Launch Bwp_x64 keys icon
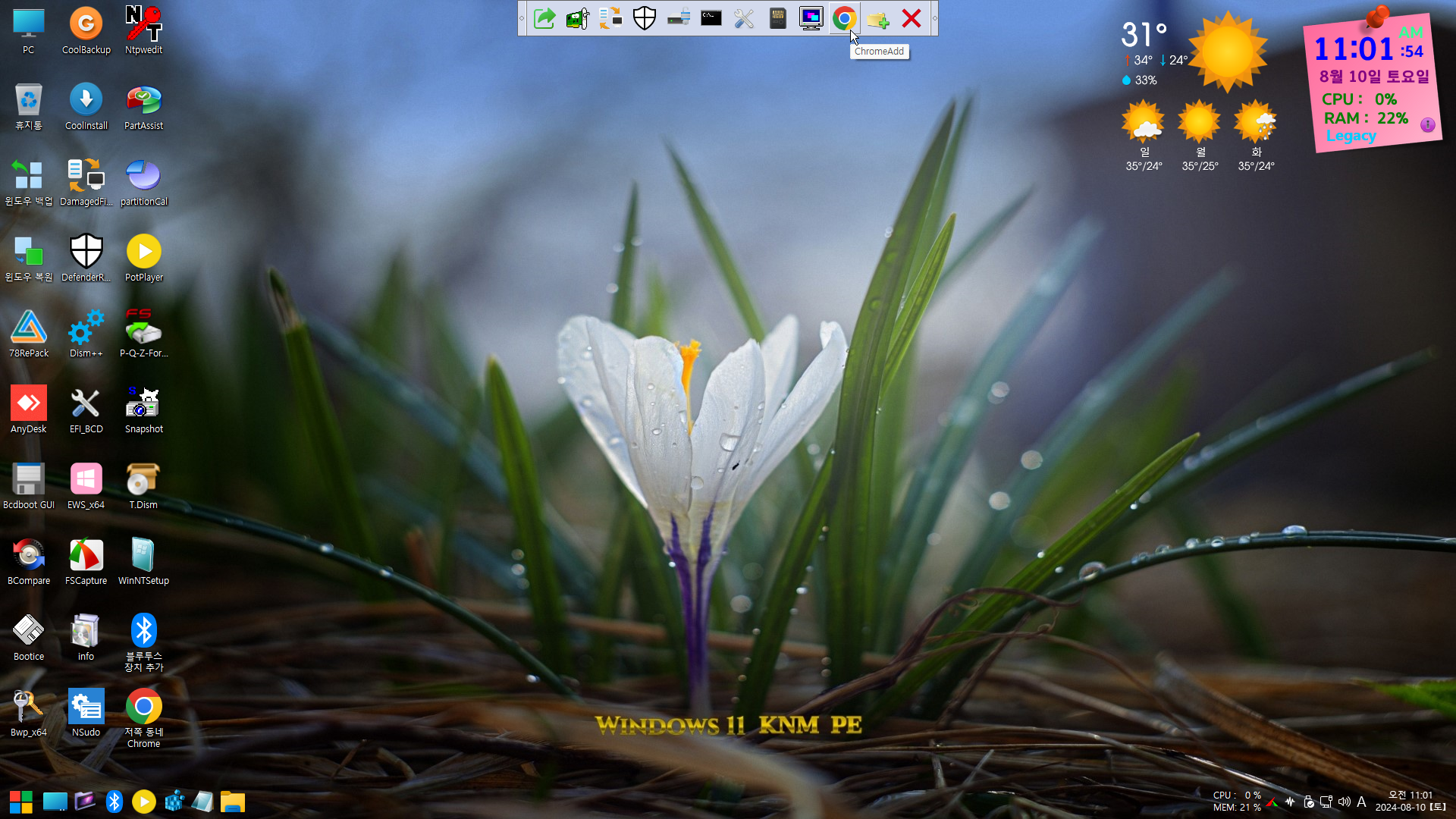 [29, 713]
